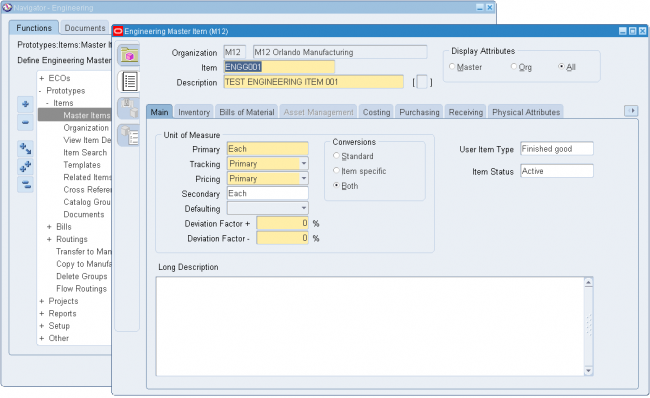
Task: Click the Navigator expand (plus) button
Action: coord(25,104)
